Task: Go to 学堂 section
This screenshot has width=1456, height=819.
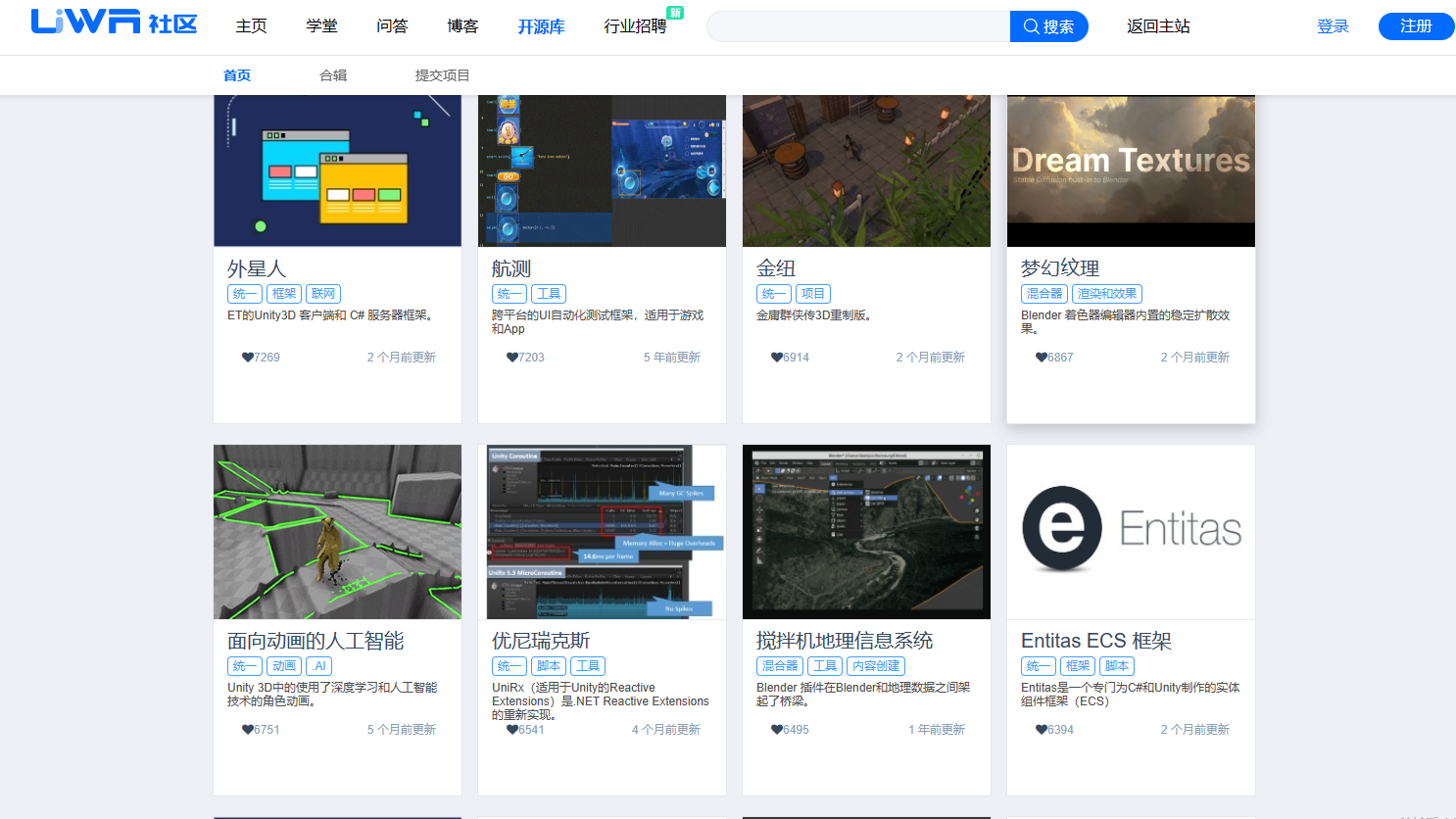Action: (321, 26)
